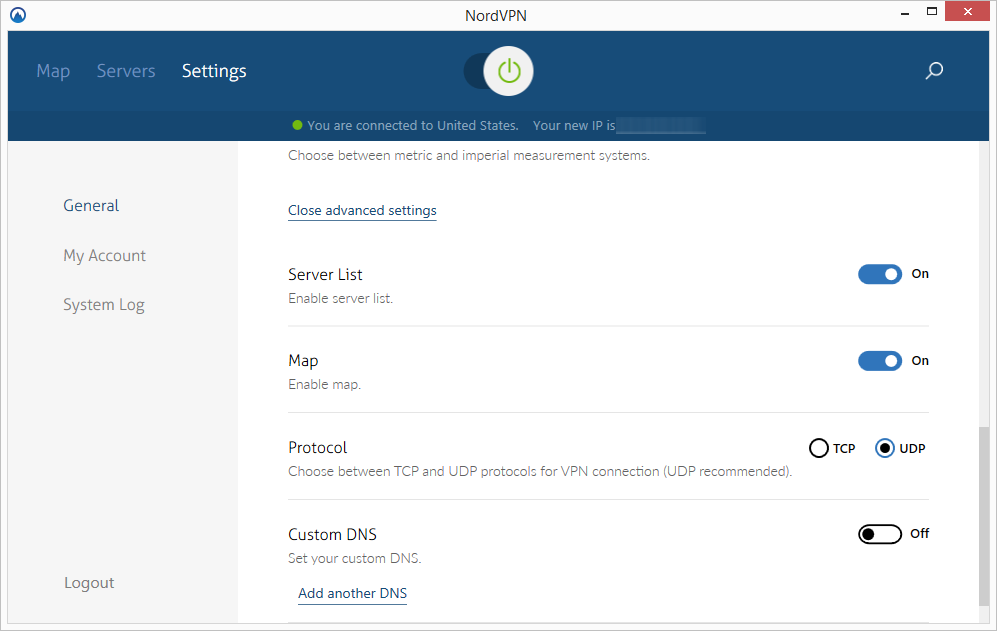The height and width of the screenshot is (631, 997).
Task: Click the Add another DNS link
Action: click(352, 593)
